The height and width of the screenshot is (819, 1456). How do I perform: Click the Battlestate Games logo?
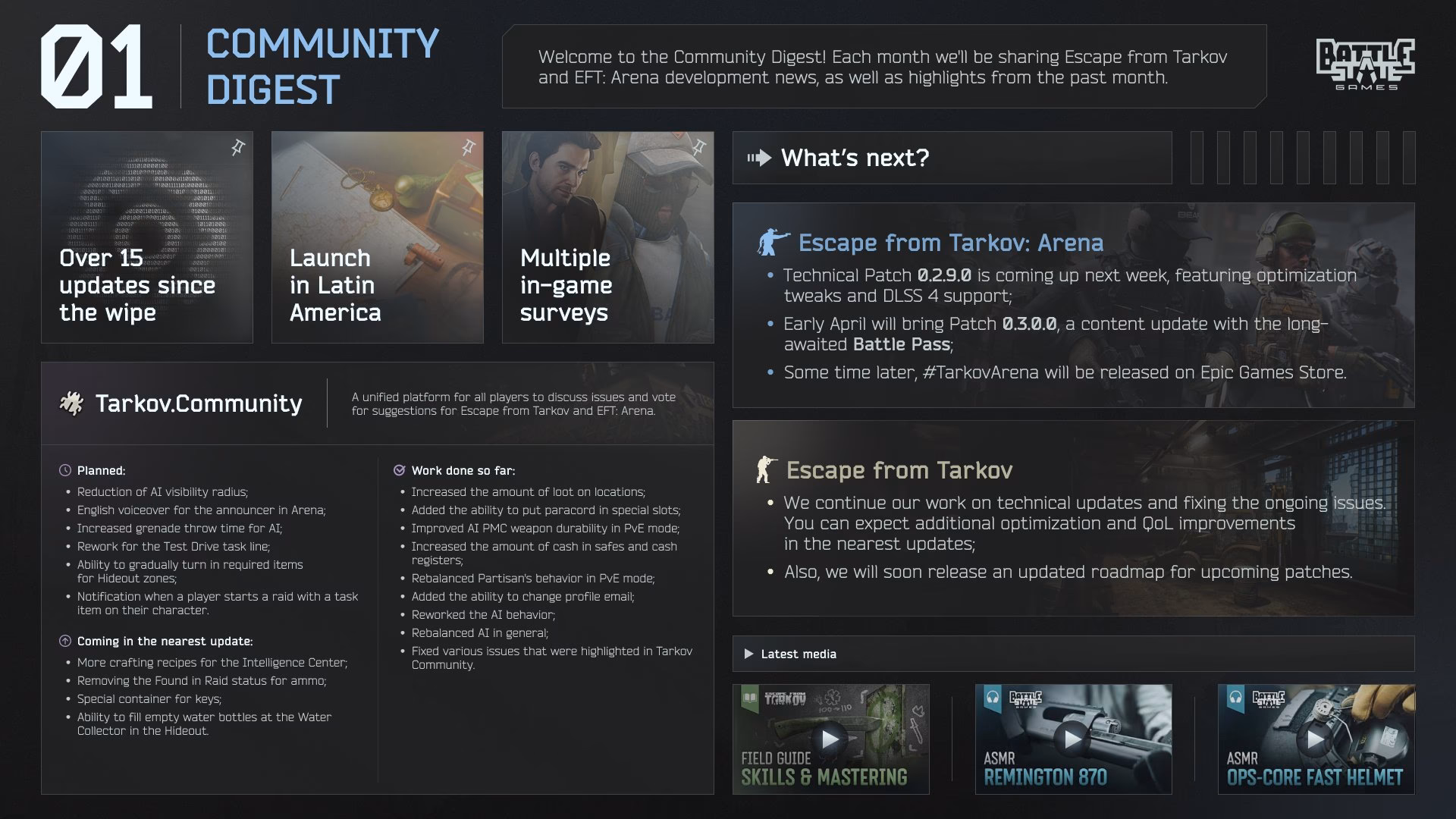[x=1366, y=64]
